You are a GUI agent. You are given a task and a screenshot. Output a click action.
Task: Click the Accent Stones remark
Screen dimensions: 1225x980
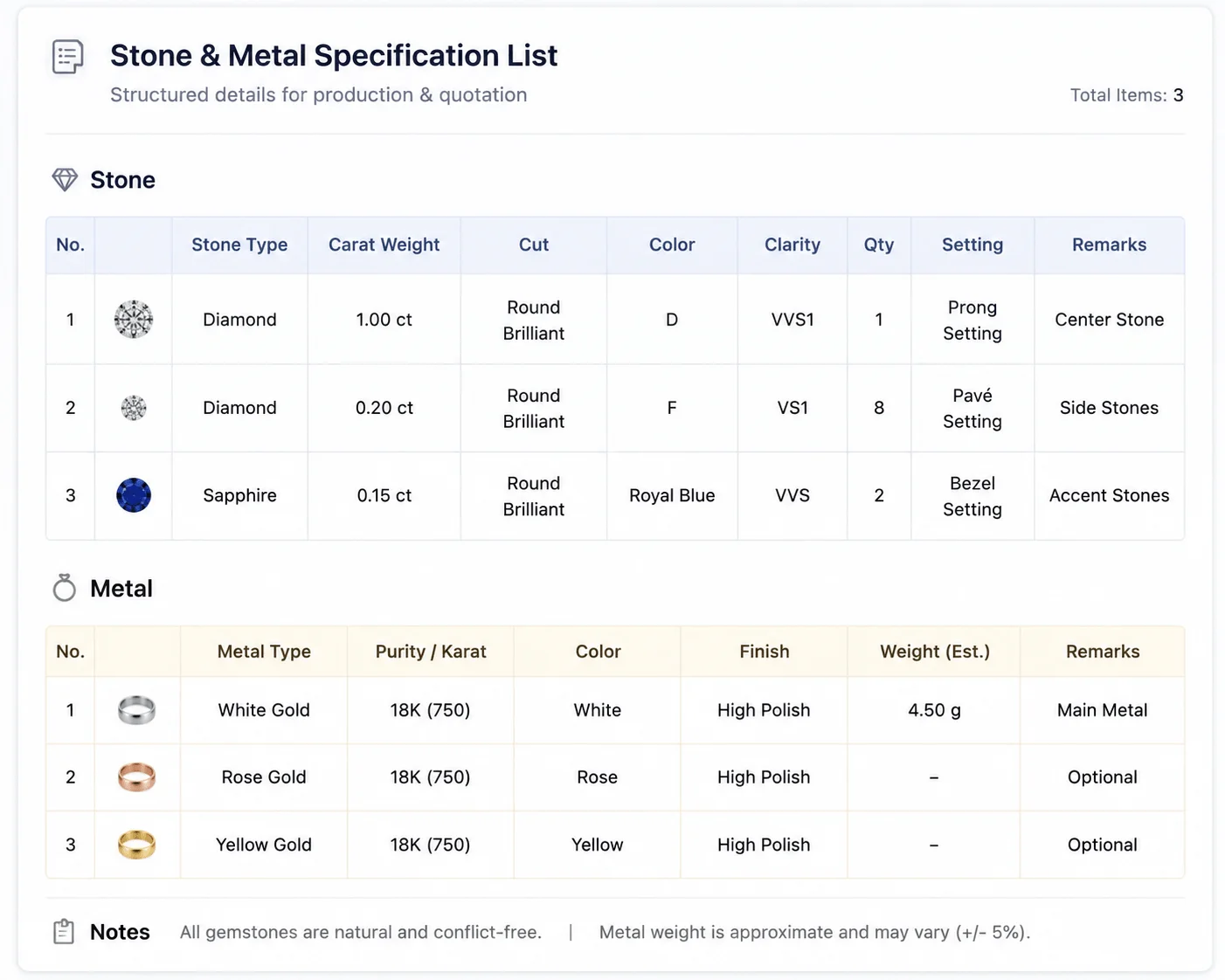pos(1109,495)
